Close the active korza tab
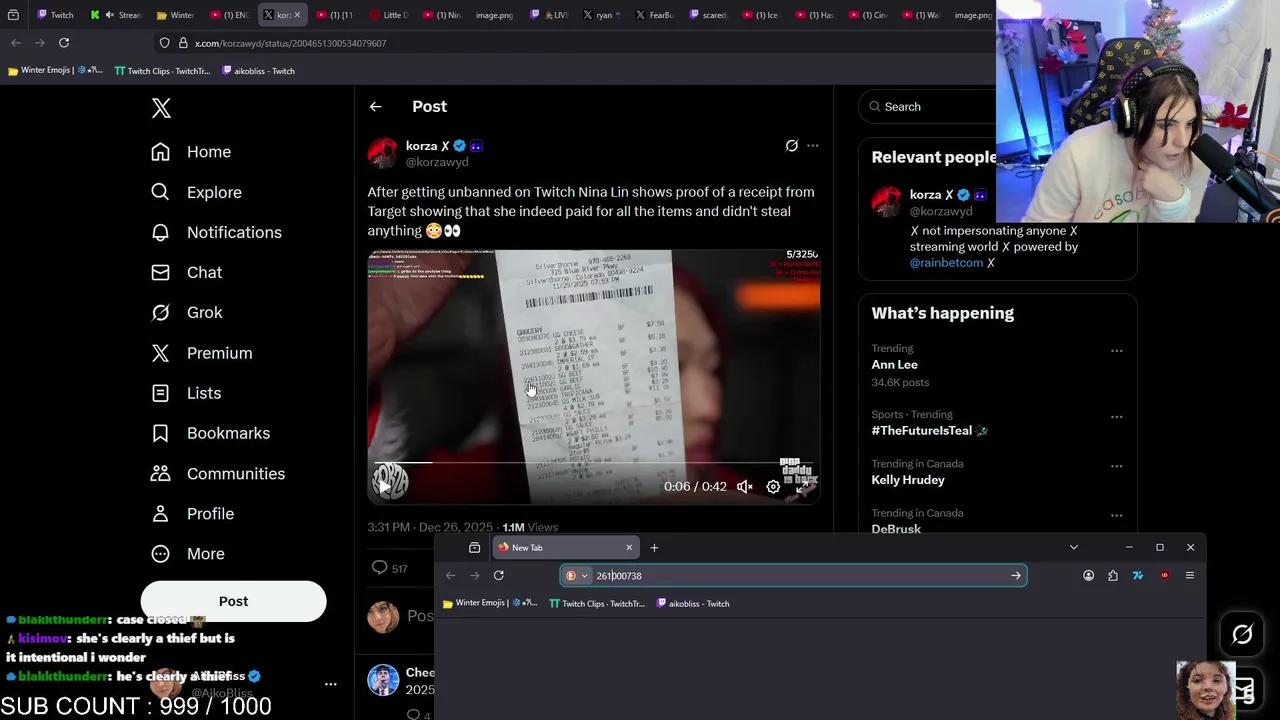Image resolution: width=1280 pixels, height=720 pixels. [x=297, y=15]
